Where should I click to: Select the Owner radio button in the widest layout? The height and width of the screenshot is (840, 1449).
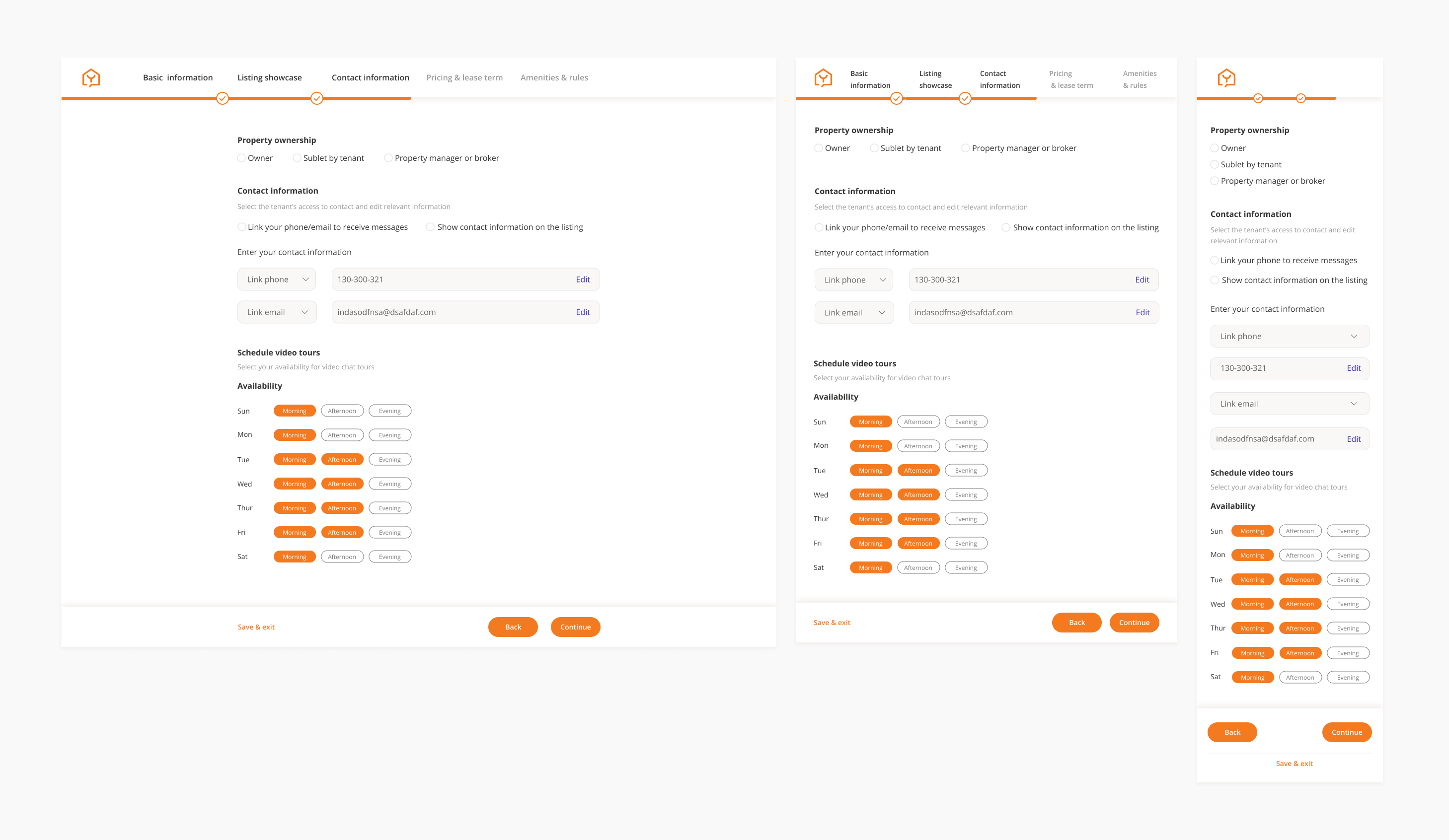pyautogui.click(x=241, y=158)
